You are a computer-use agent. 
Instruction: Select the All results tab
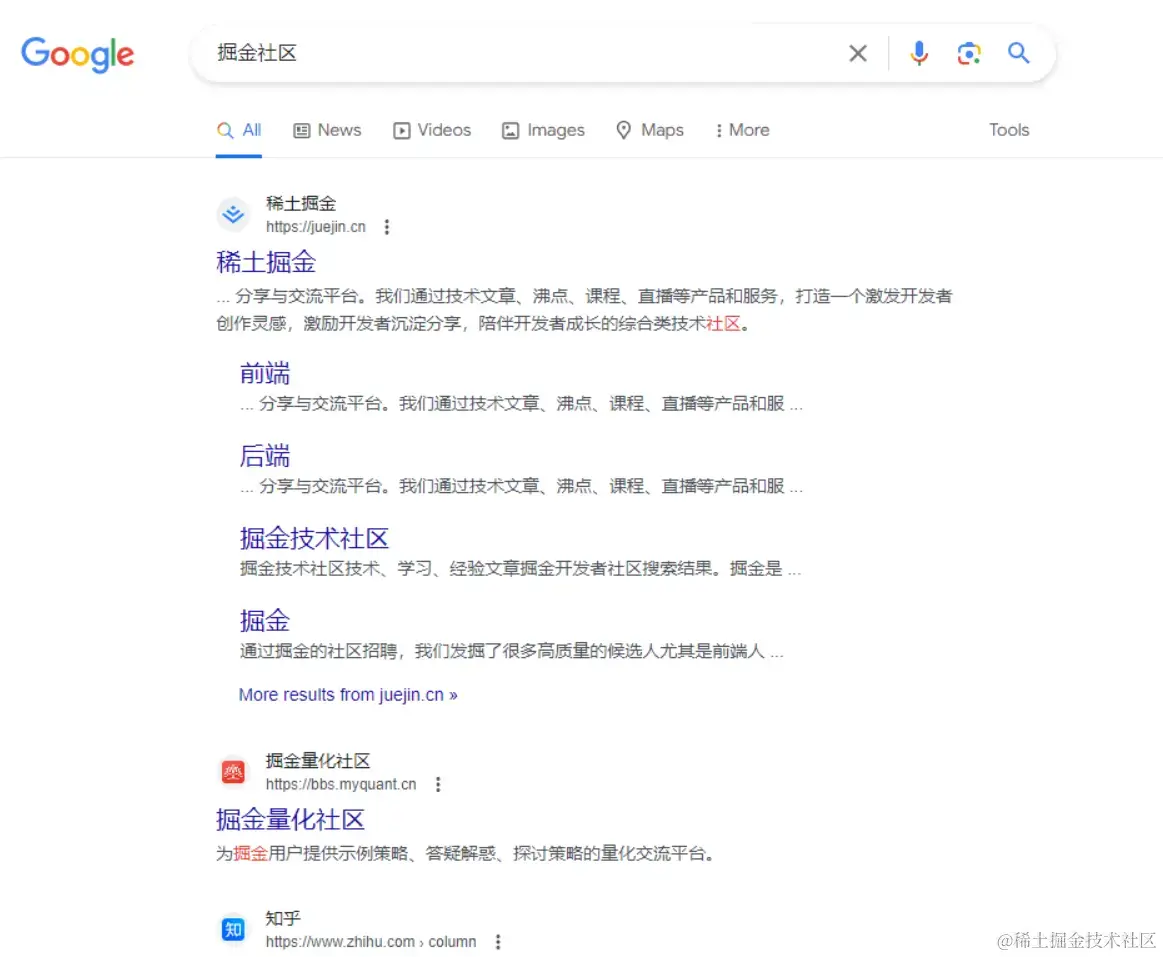pos(239,131)
